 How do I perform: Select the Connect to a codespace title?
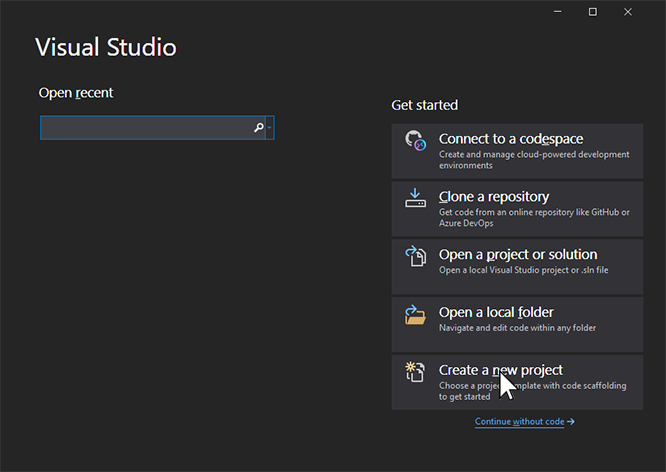(x=511, y=139)
